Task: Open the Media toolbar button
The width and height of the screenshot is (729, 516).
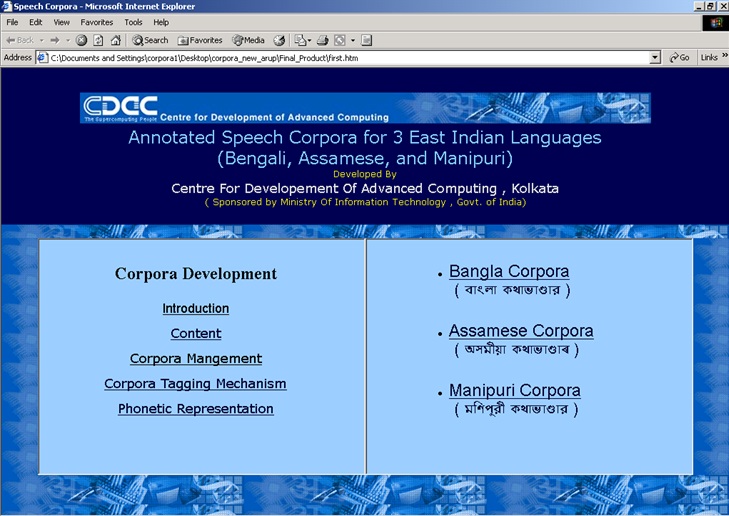Action: click(x=248, y=40)
